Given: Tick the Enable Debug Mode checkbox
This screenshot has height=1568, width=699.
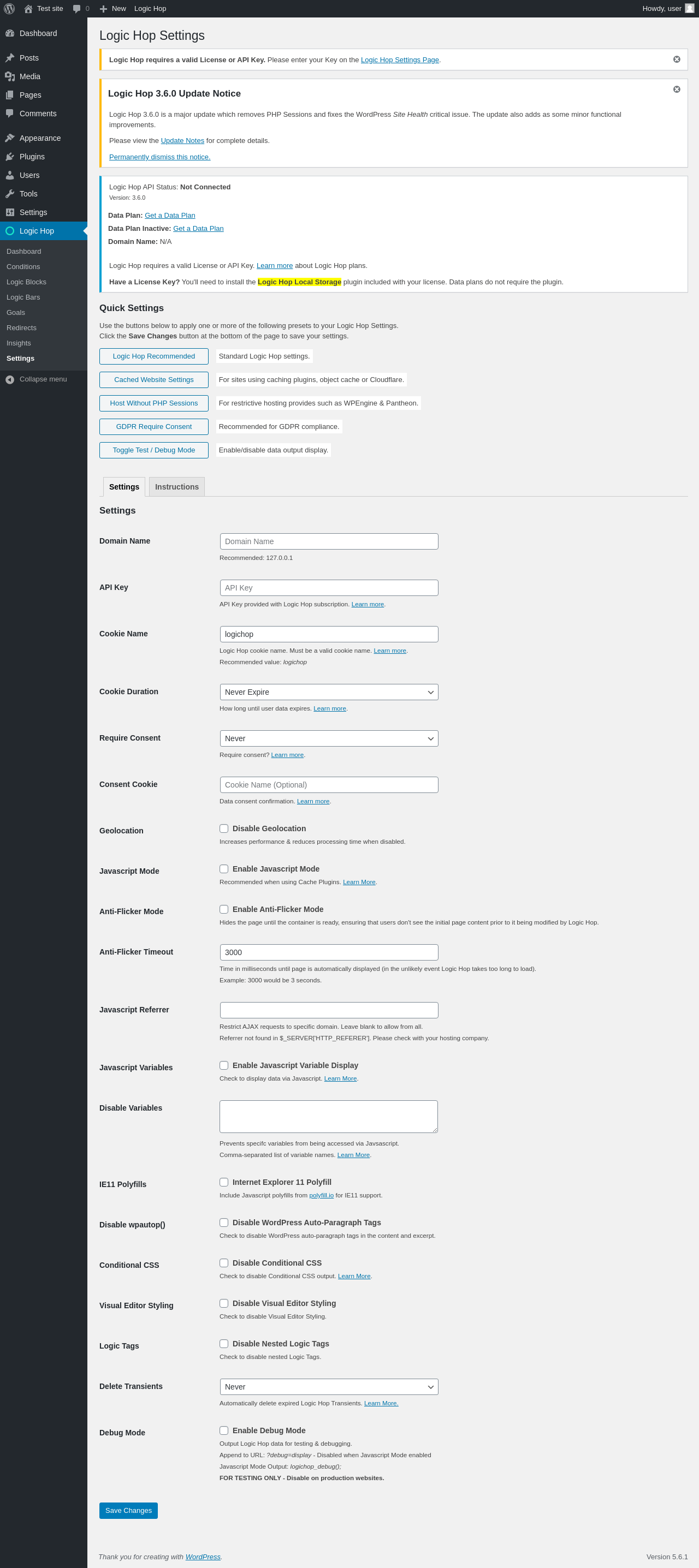Looking at the screenshot, I should coord(224,1430).
